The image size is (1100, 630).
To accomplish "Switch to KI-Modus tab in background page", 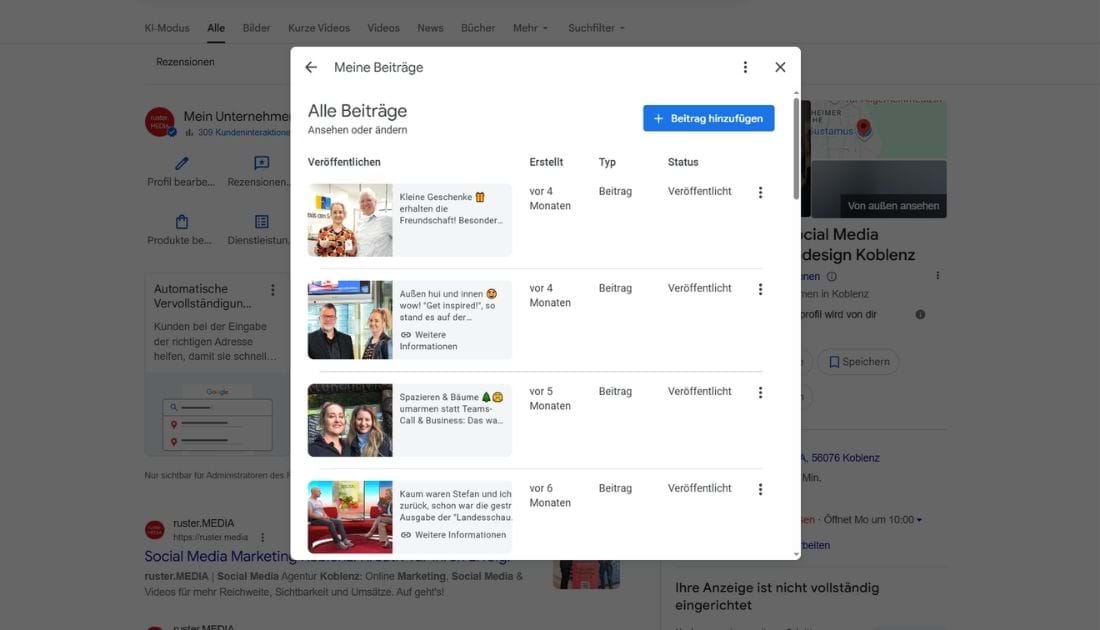I will point(167,28).
